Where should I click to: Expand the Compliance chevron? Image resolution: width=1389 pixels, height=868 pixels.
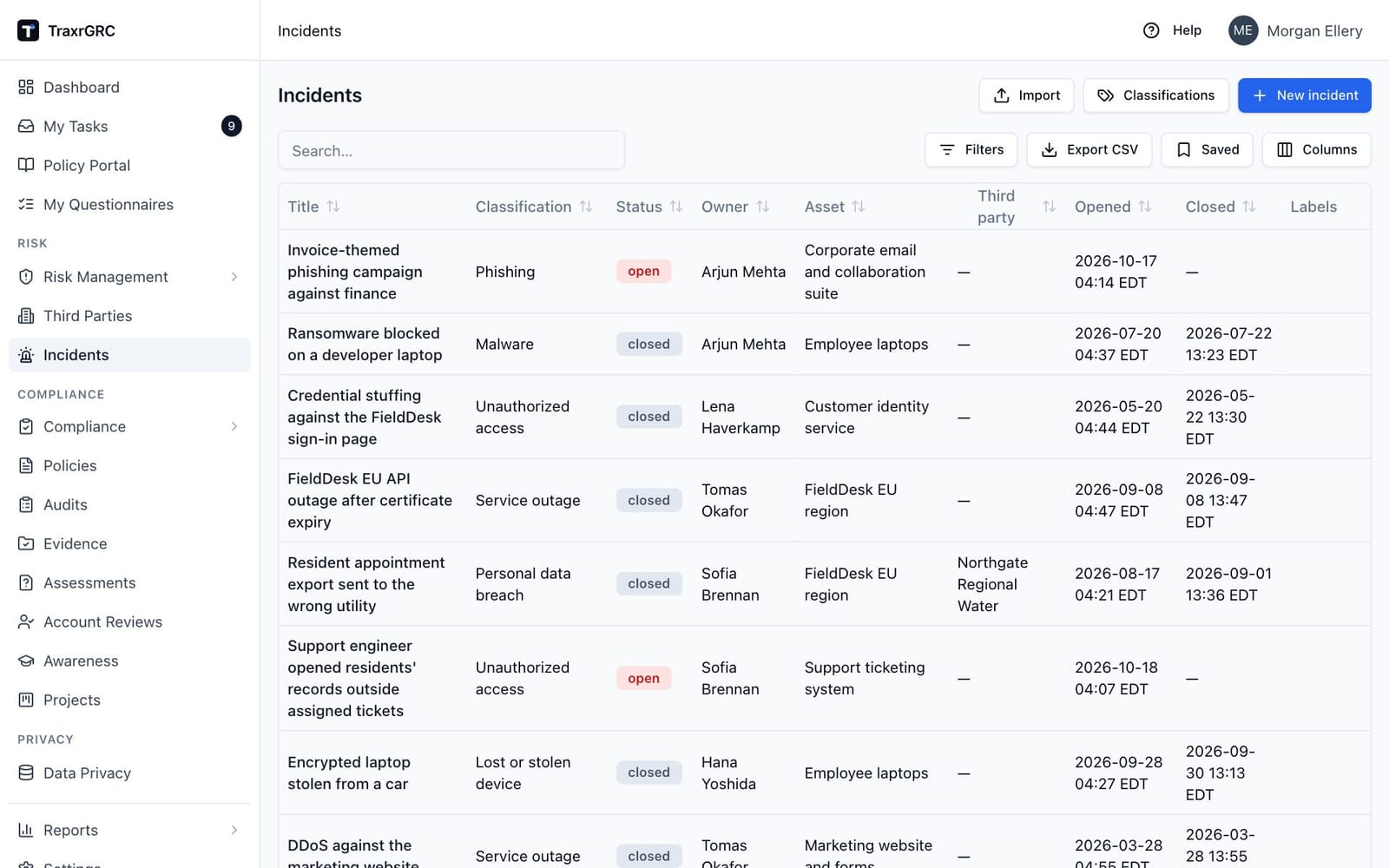click(234, 426)
